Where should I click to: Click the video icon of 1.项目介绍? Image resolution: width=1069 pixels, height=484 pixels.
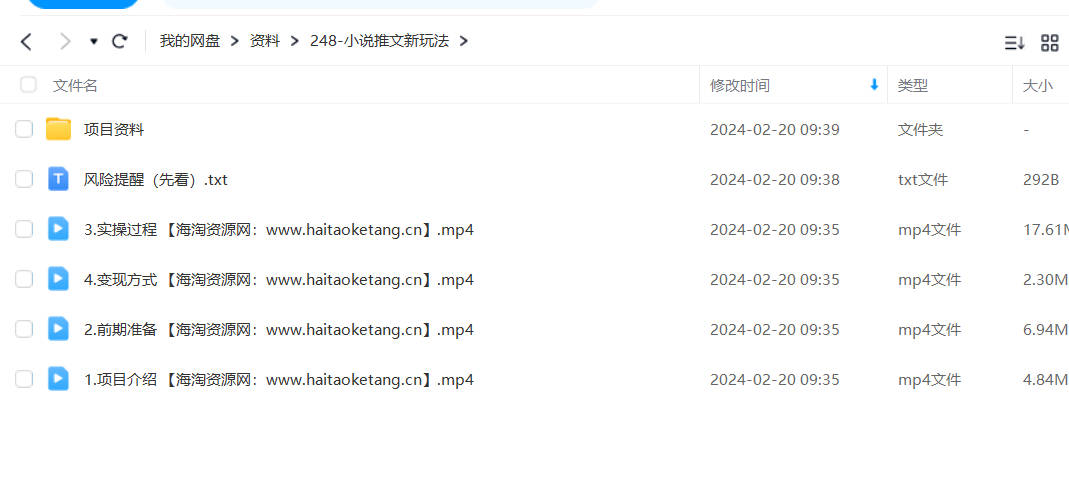(x=59, y=378)
